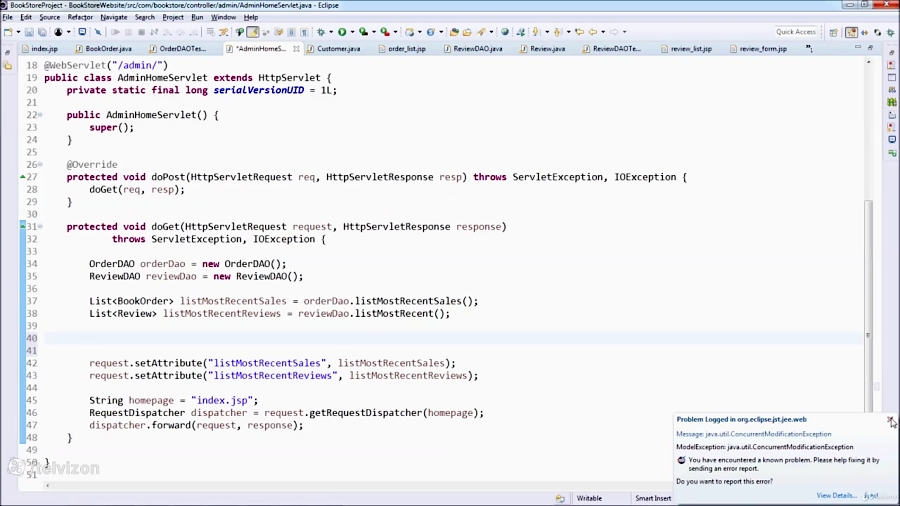Open the File menu
Screen dimensions: 900x506
(x=7, y=17)
